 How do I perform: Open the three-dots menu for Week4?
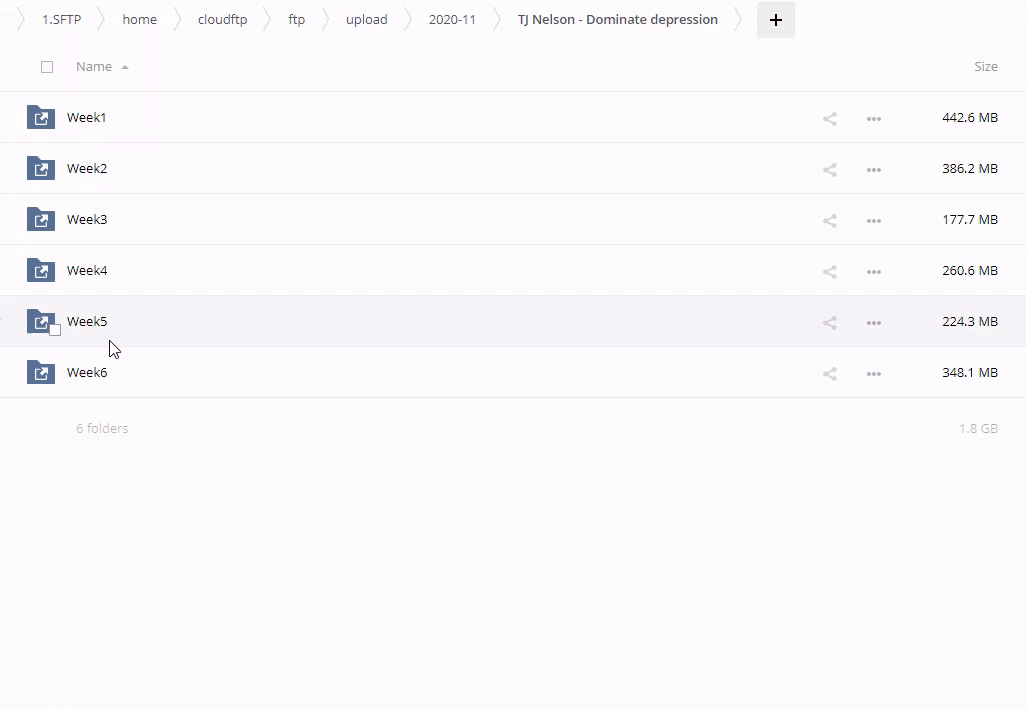[x=873, y=272]
